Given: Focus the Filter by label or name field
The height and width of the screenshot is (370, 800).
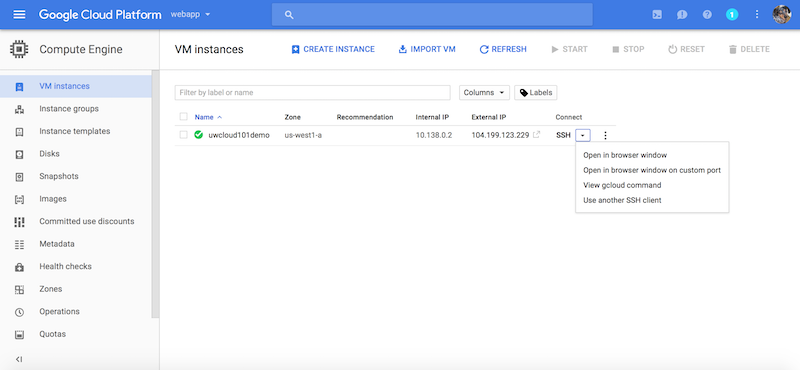Looking at the screenshot, I should point(312,92).
